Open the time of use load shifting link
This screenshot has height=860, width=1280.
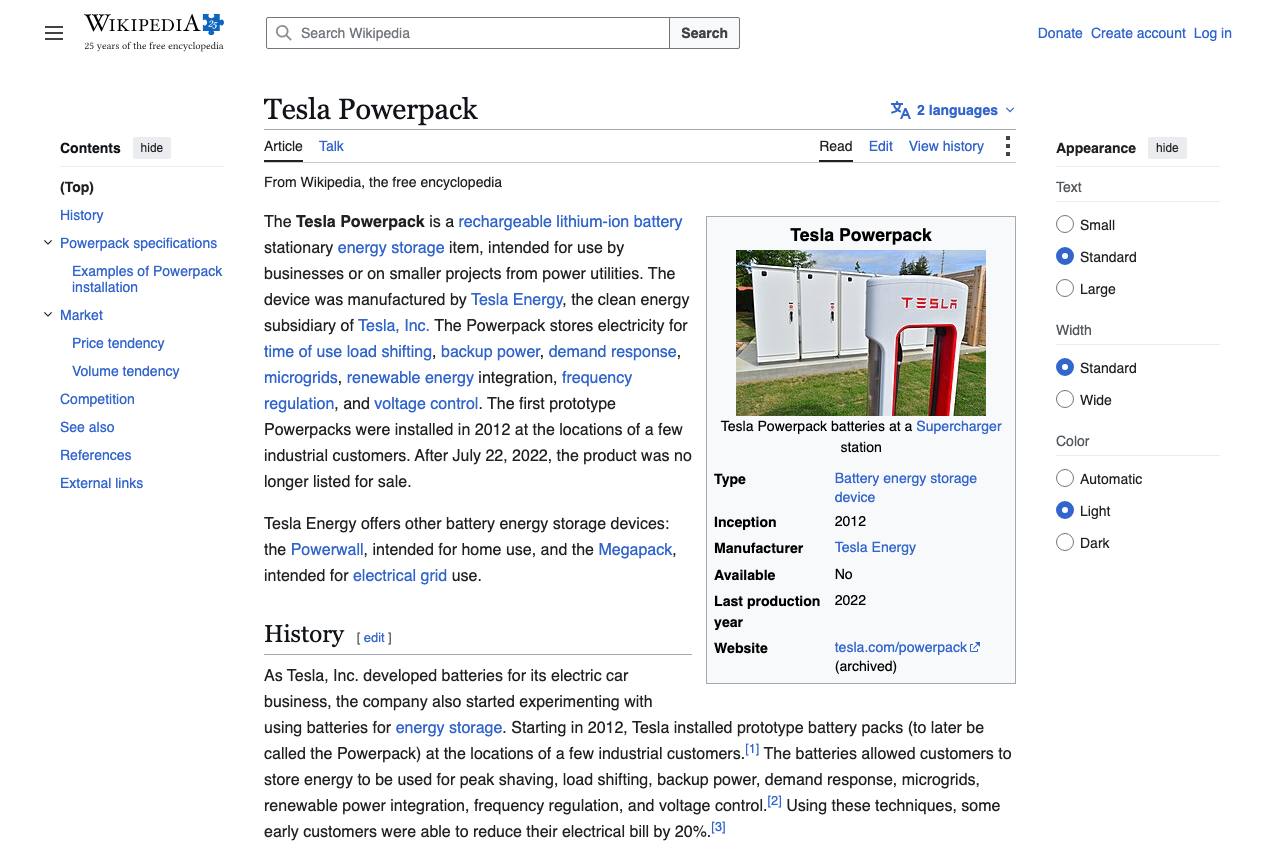coord(348,352)
